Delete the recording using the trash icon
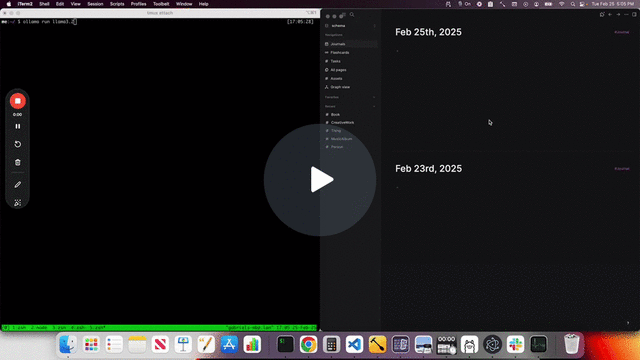Viewport: 640px width, 360px height. pos(18,162)
